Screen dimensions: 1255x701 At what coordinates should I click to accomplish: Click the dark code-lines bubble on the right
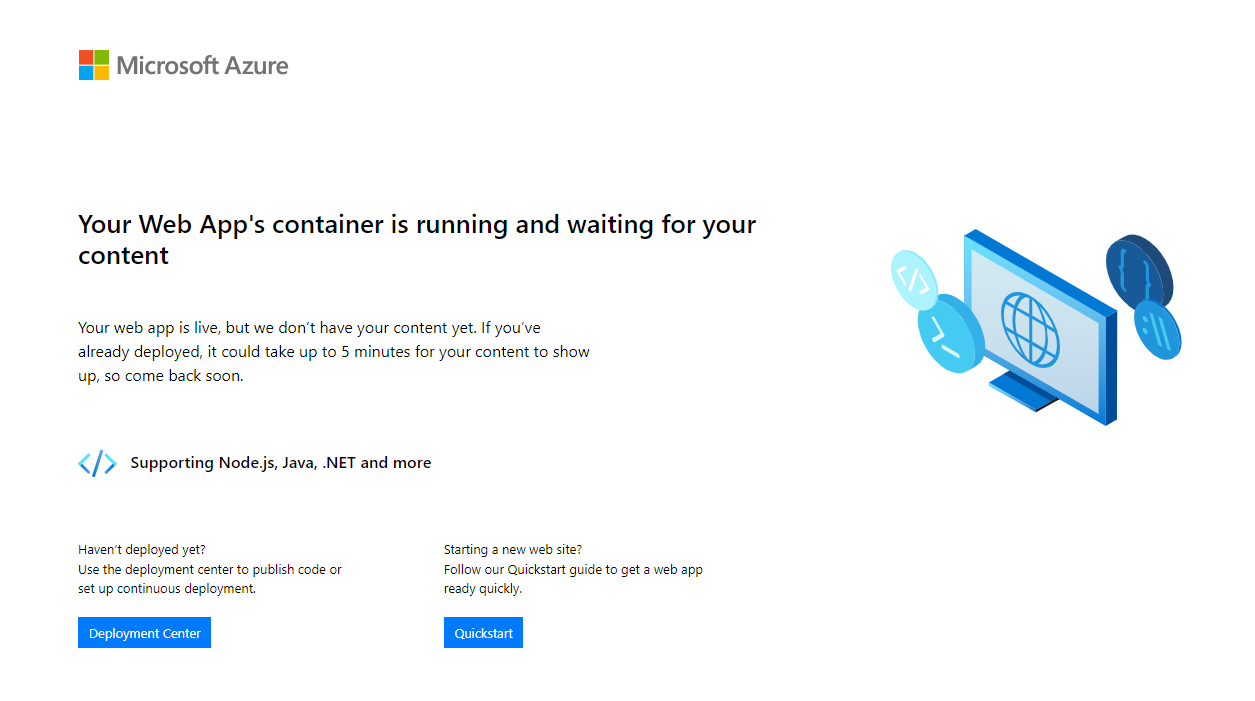click(1138, 270)
